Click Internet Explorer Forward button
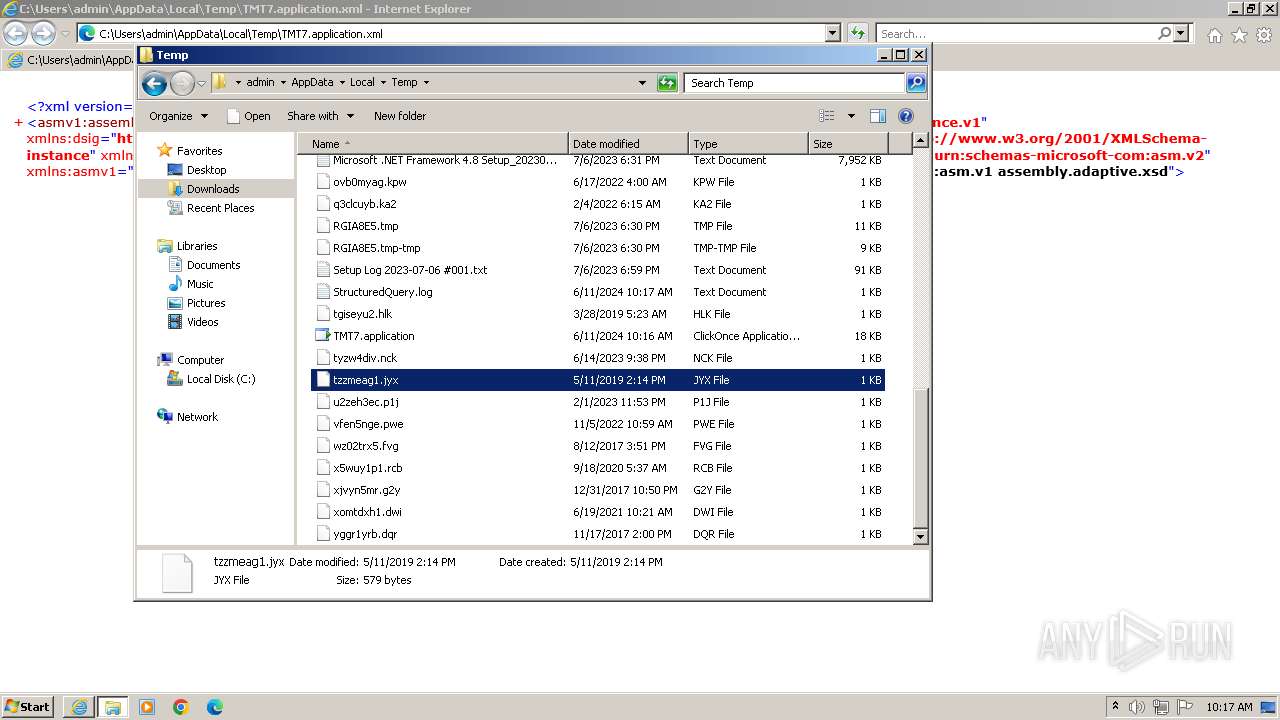Screen dimensions: 1280x720 43,33
